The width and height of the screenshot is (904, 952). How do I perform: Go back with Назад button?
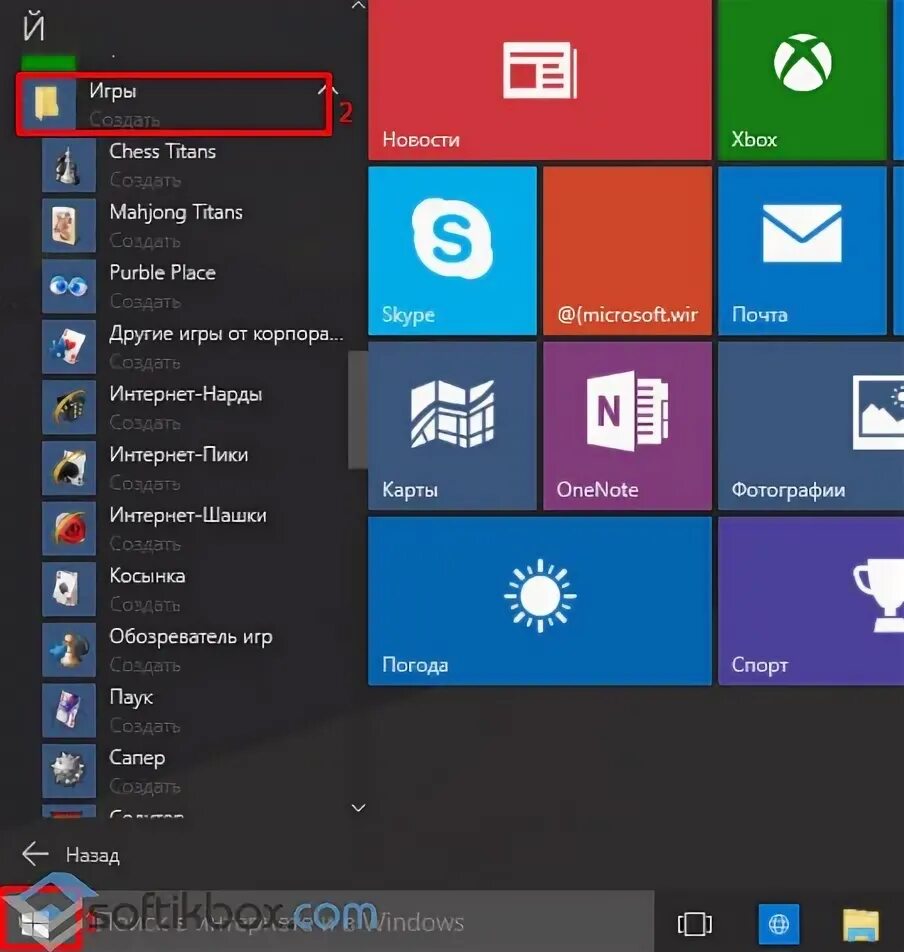[71, 854]
